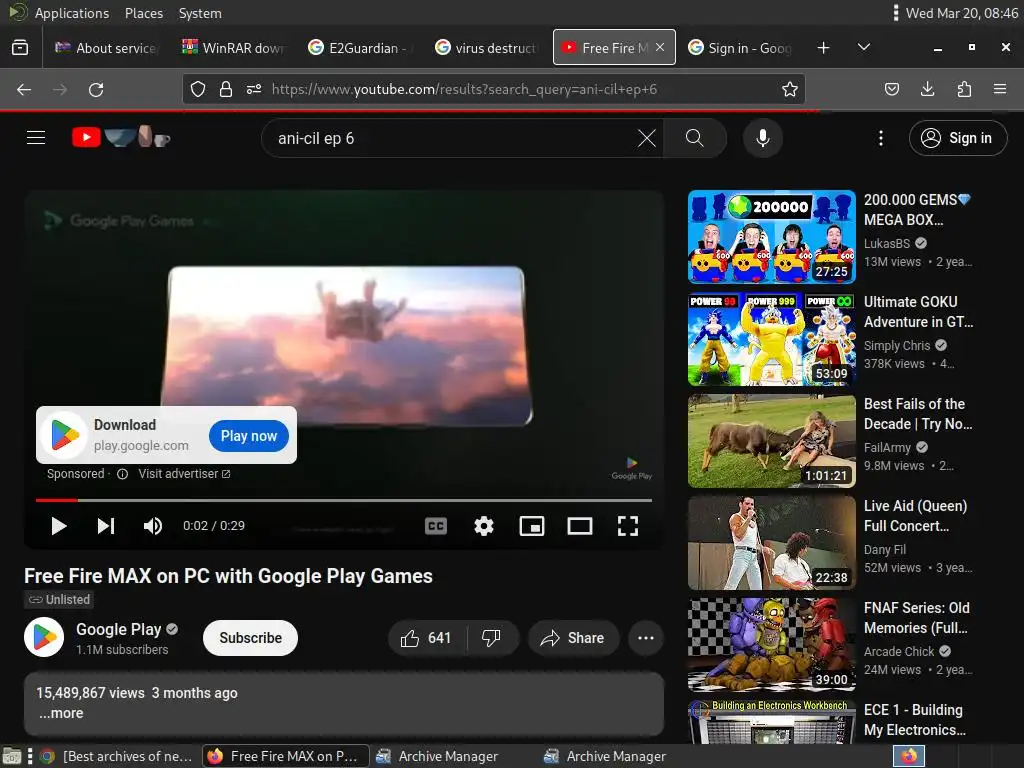This screenshot has width=1024, height=768.
Task: Open 200.000 GEMS MEGA BOX thumbnail
Action: [x=771, y=236]
